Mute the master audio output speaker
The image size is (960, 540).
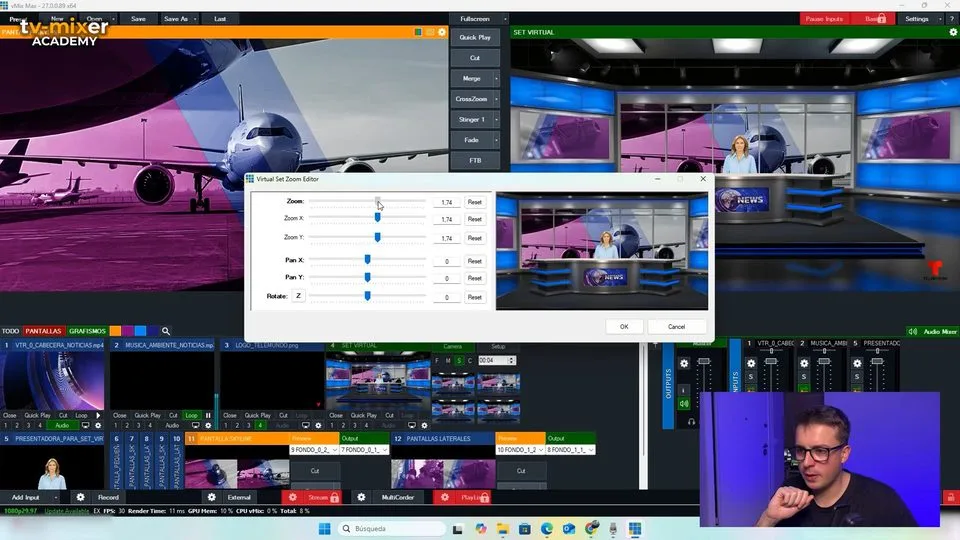tap(684, 404)
